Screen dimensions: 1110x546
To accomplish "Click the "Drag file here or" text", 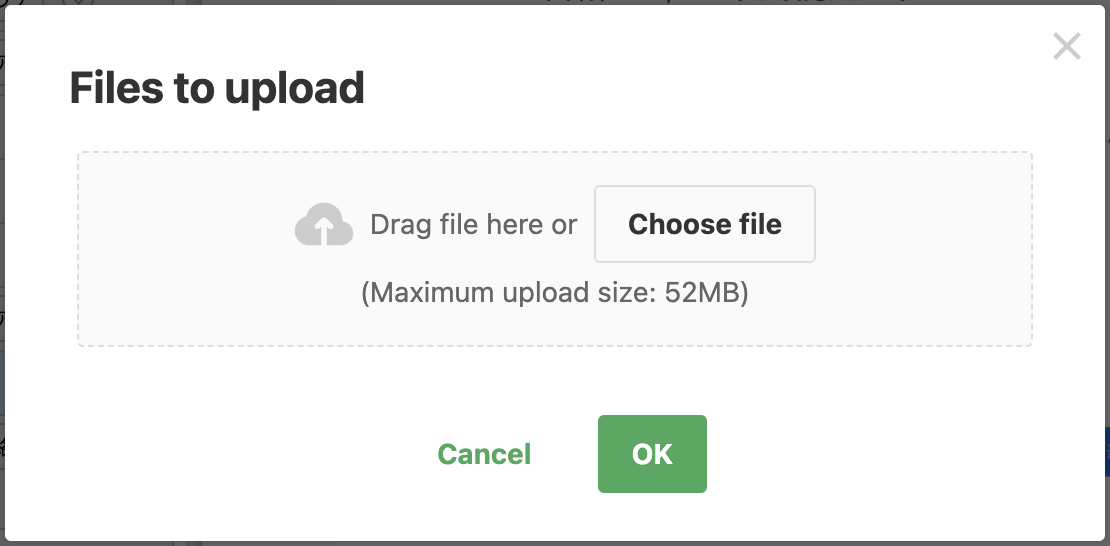I will pos(474,224).
